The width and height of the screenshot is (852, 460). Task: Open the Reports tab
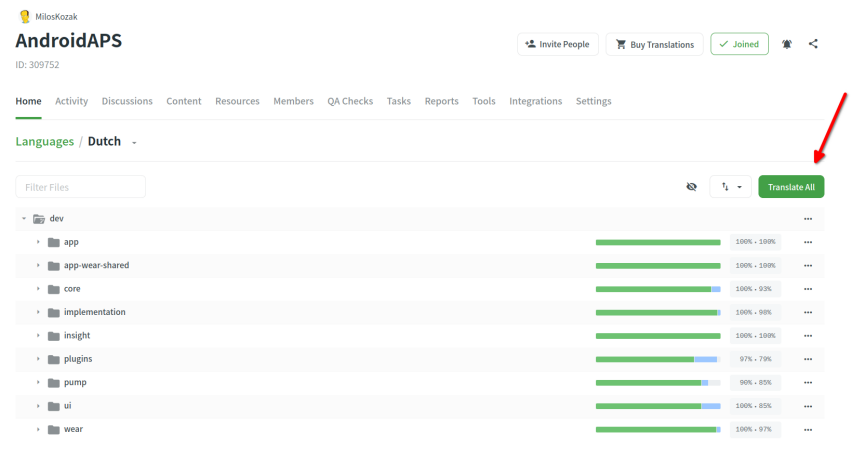(442, 101)
